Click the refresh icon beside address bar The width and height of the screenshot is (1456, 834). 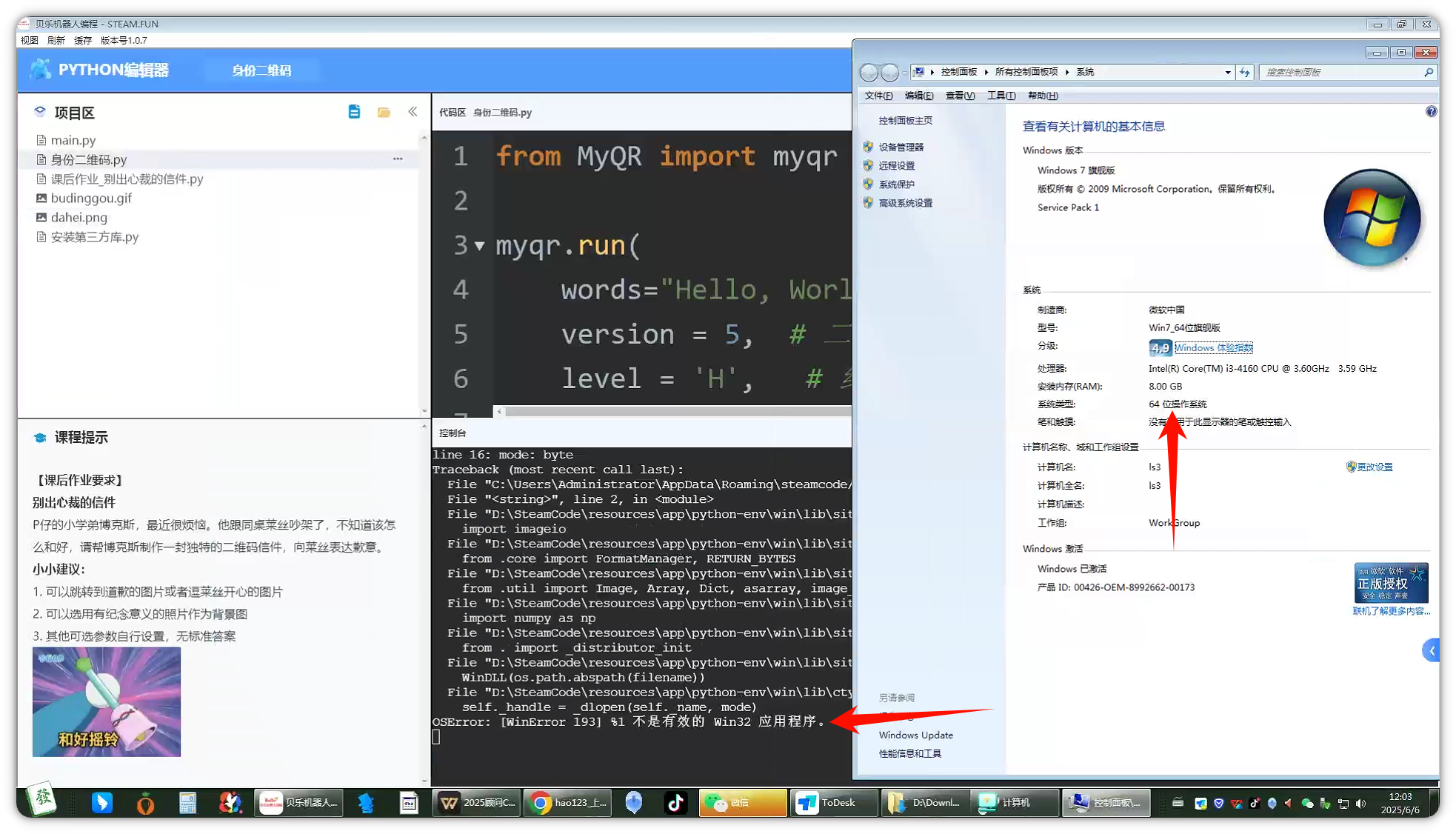(1245, 72)
